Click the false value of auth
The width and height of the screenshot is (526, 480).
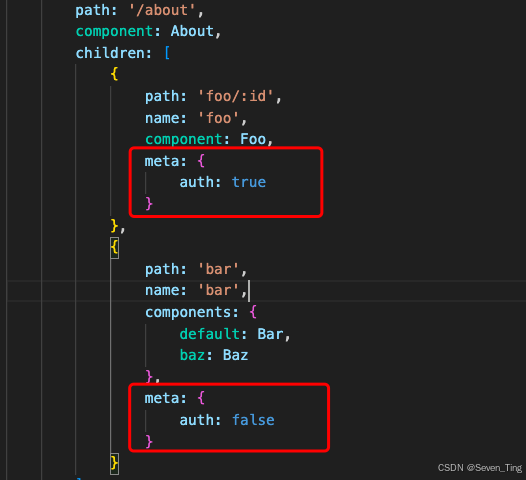(x=253, y=420)
